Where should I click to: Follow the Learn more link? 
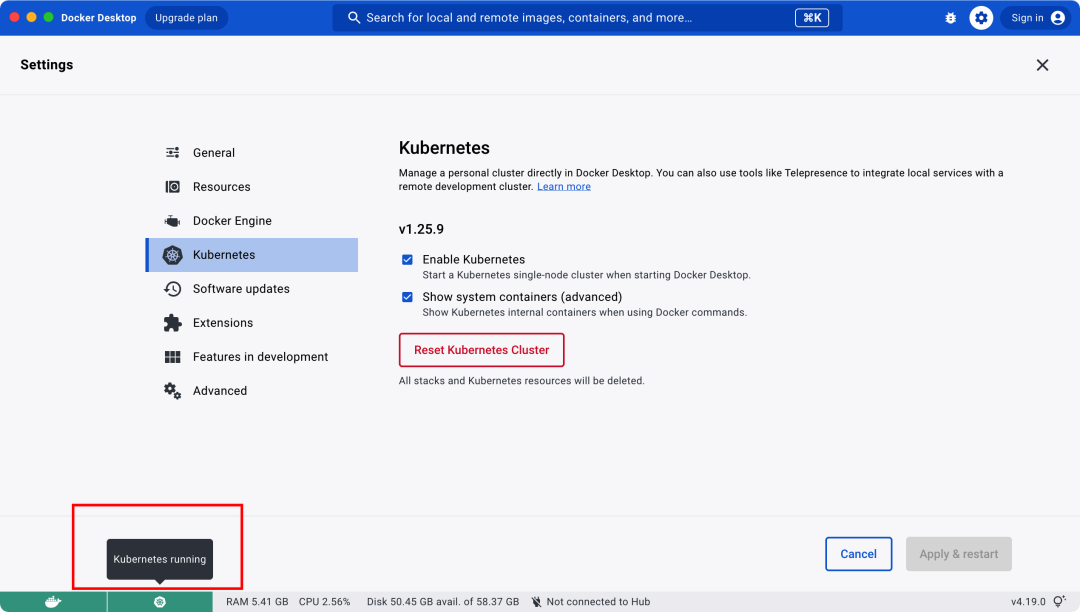click(564, 187)
